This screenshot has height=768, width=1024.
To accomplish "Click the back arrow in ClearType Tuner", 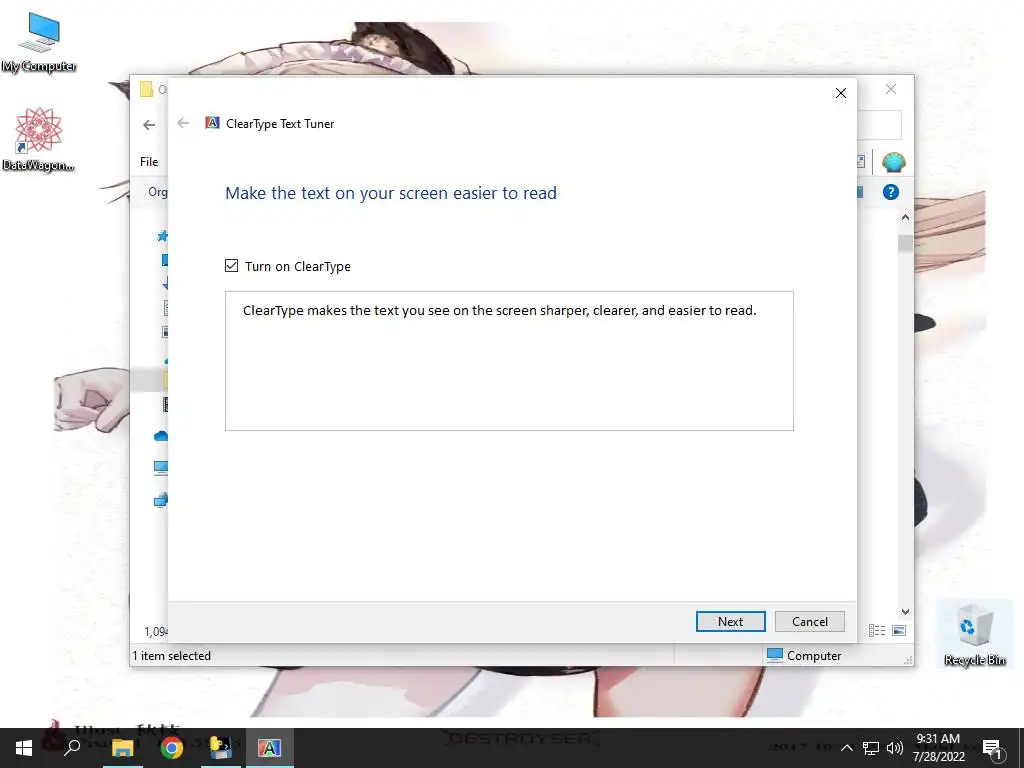I will 184,123.
